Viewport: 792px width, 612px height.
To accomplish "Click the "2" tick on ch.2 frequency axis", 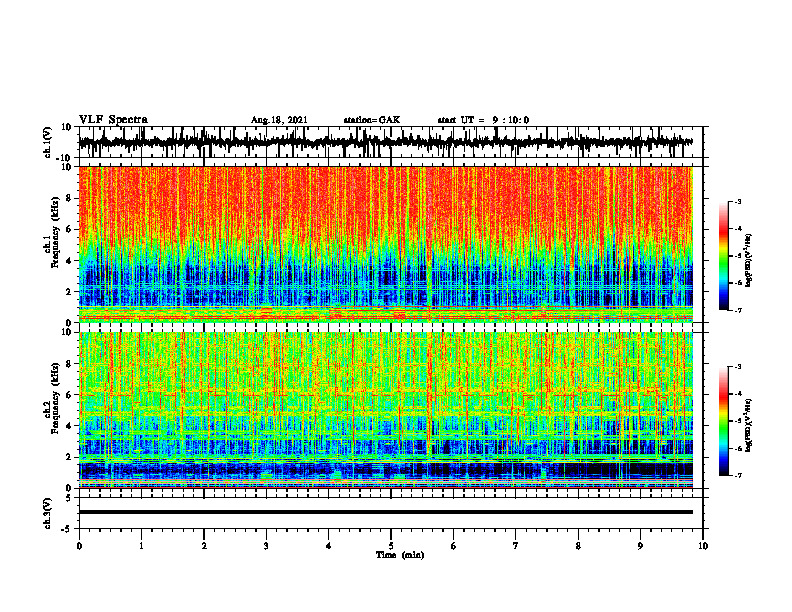I will (x=69, y=457).
